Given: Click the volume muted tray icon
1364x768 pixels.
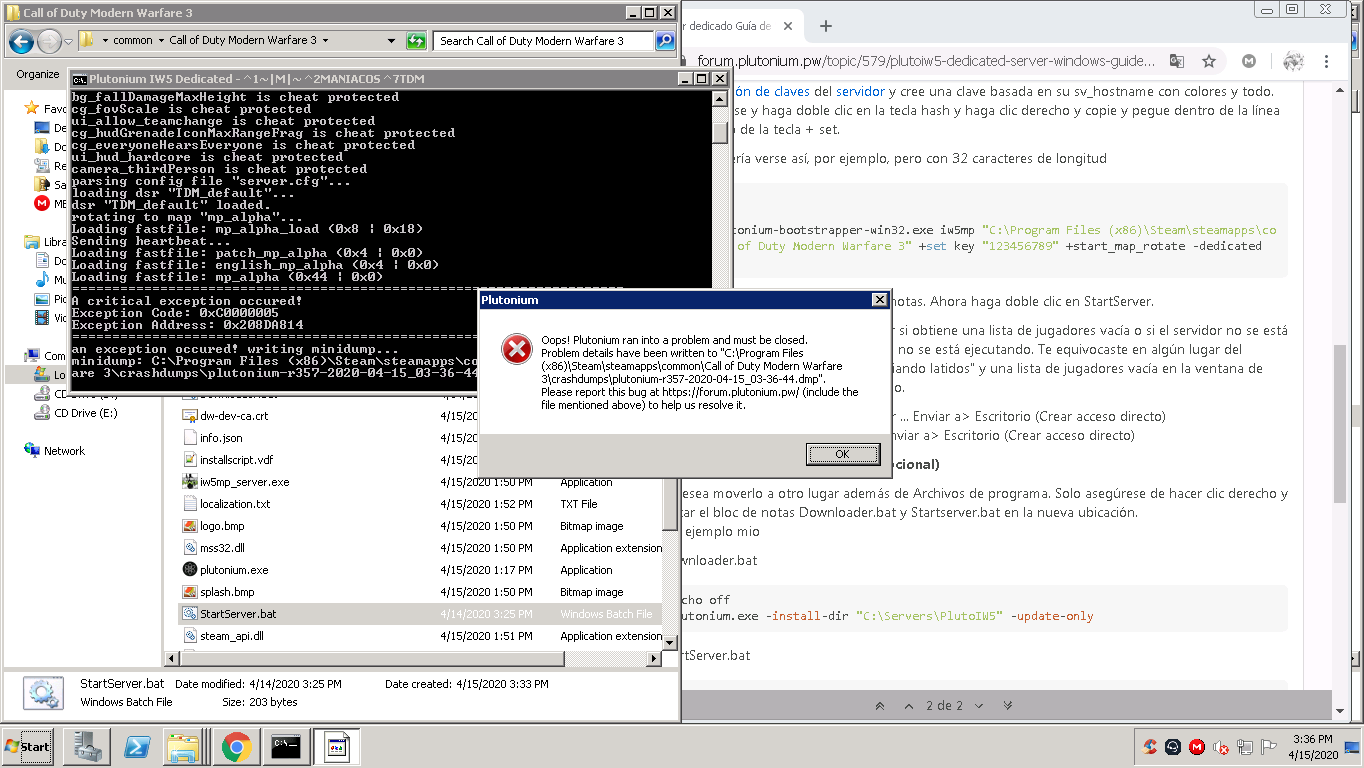Looking at the screenshot, I should (x=1220, y=746).
